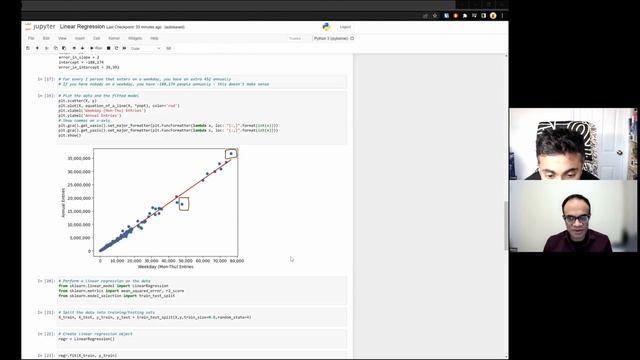This screenshot has width=640, height=360.
Task: Copy the selected cells
Action: tap(56, 48)
